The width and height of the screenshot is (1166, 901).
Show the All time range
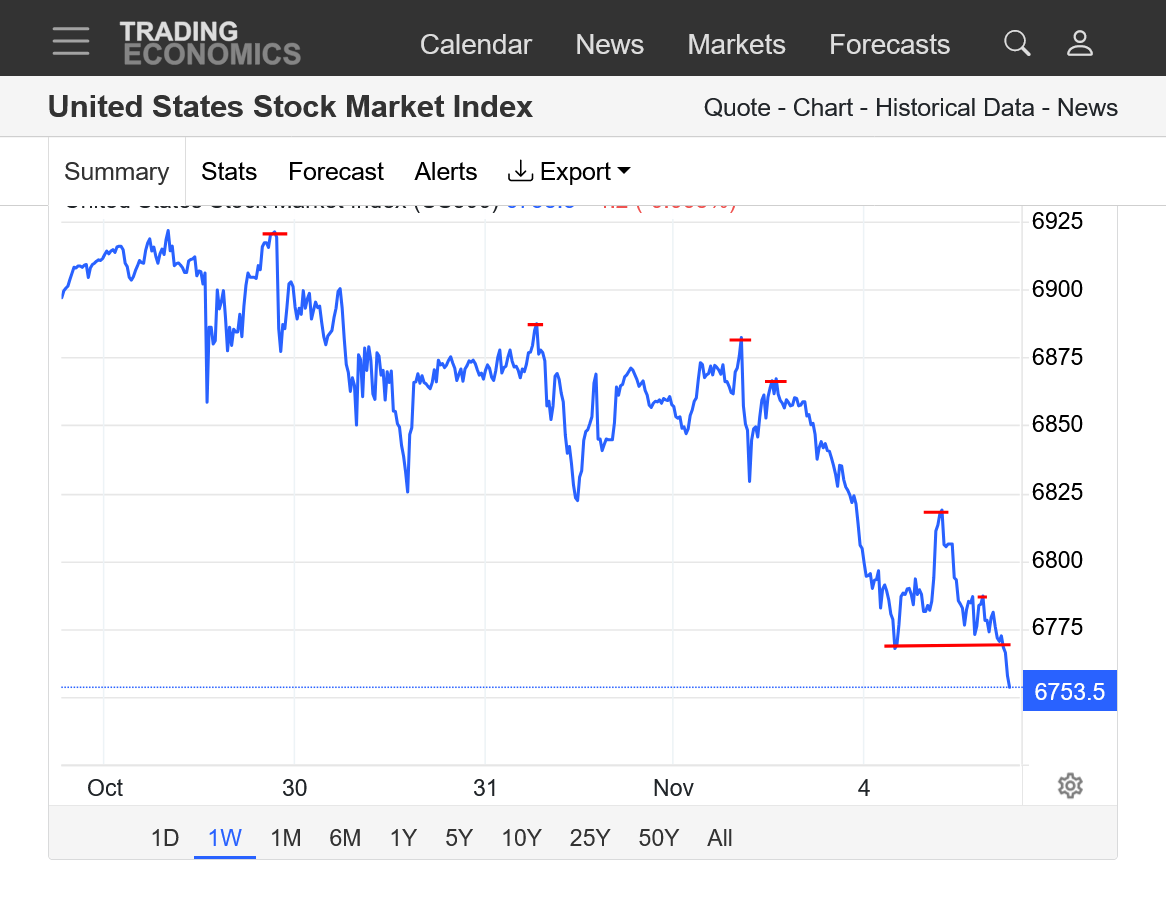720,838
